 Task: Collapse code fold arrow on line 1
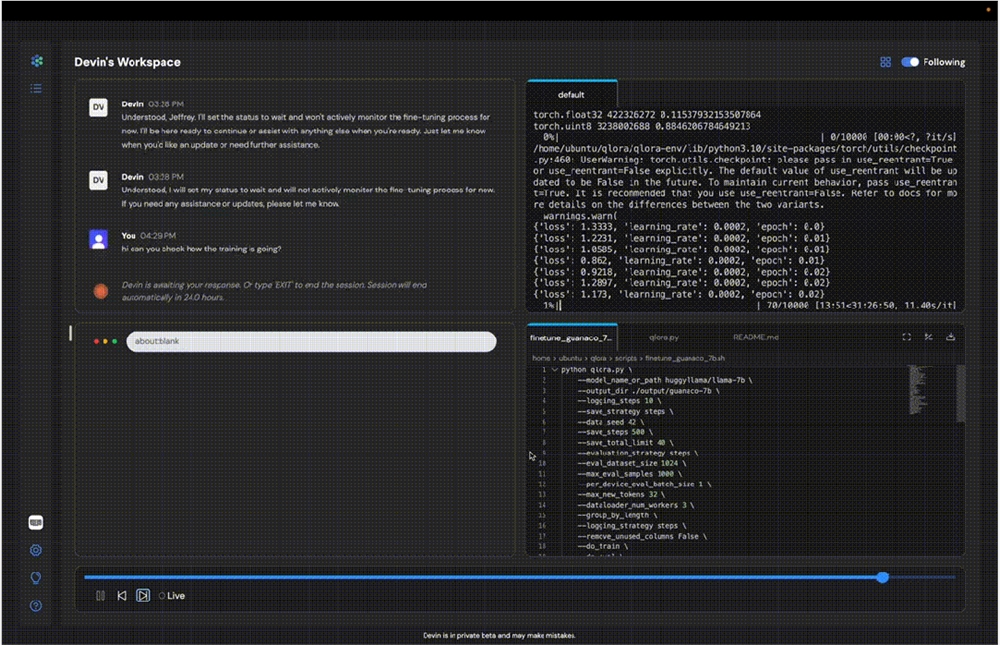(554, 369)
